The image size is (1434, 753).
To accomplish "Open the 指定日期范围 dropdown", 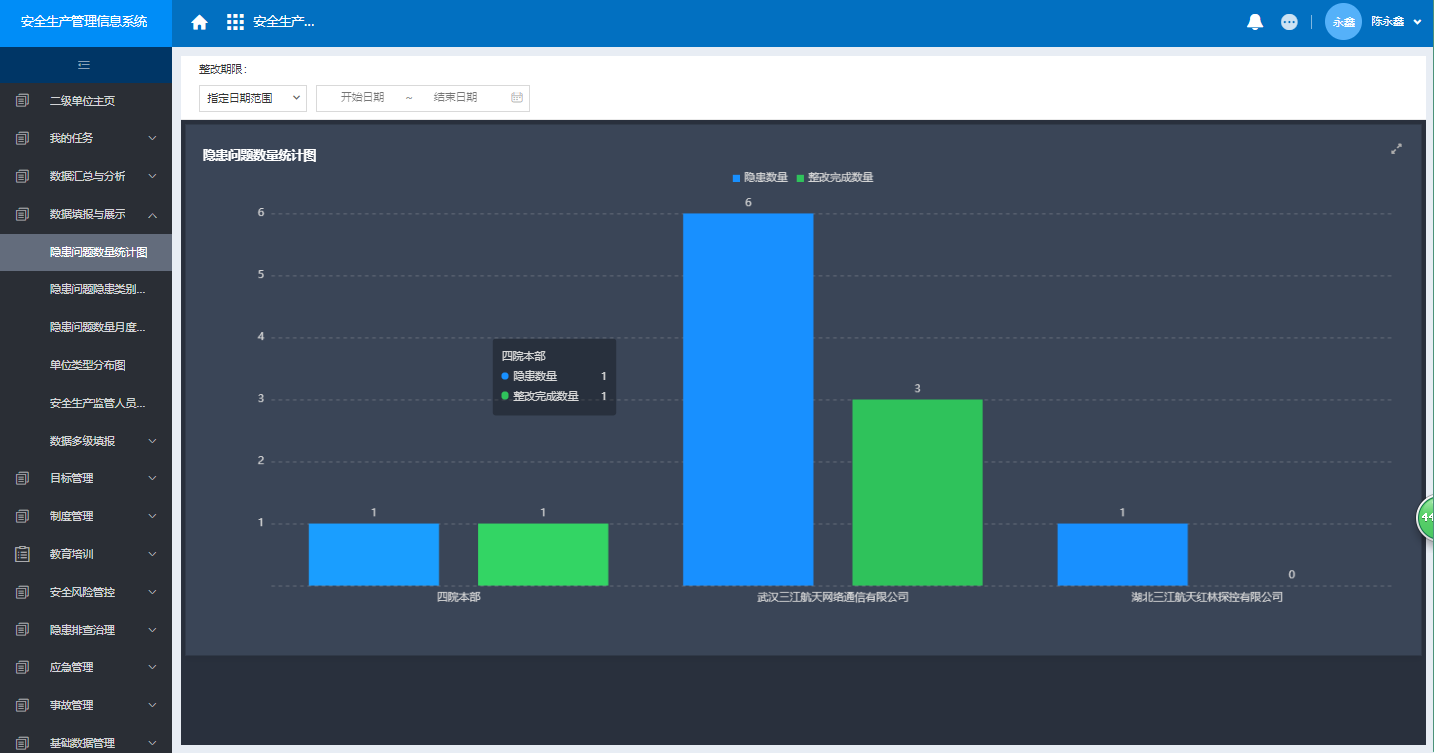I will (253, 98).
